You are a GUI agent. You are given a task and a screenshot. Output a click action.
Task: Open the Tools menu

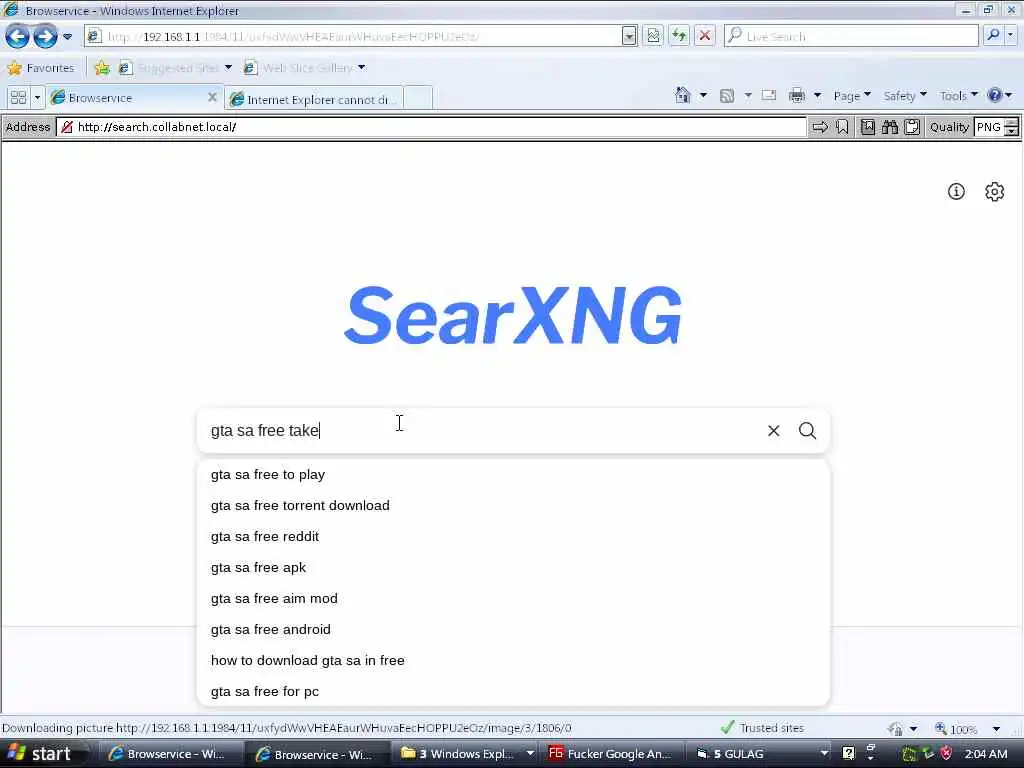coord(958,96)
